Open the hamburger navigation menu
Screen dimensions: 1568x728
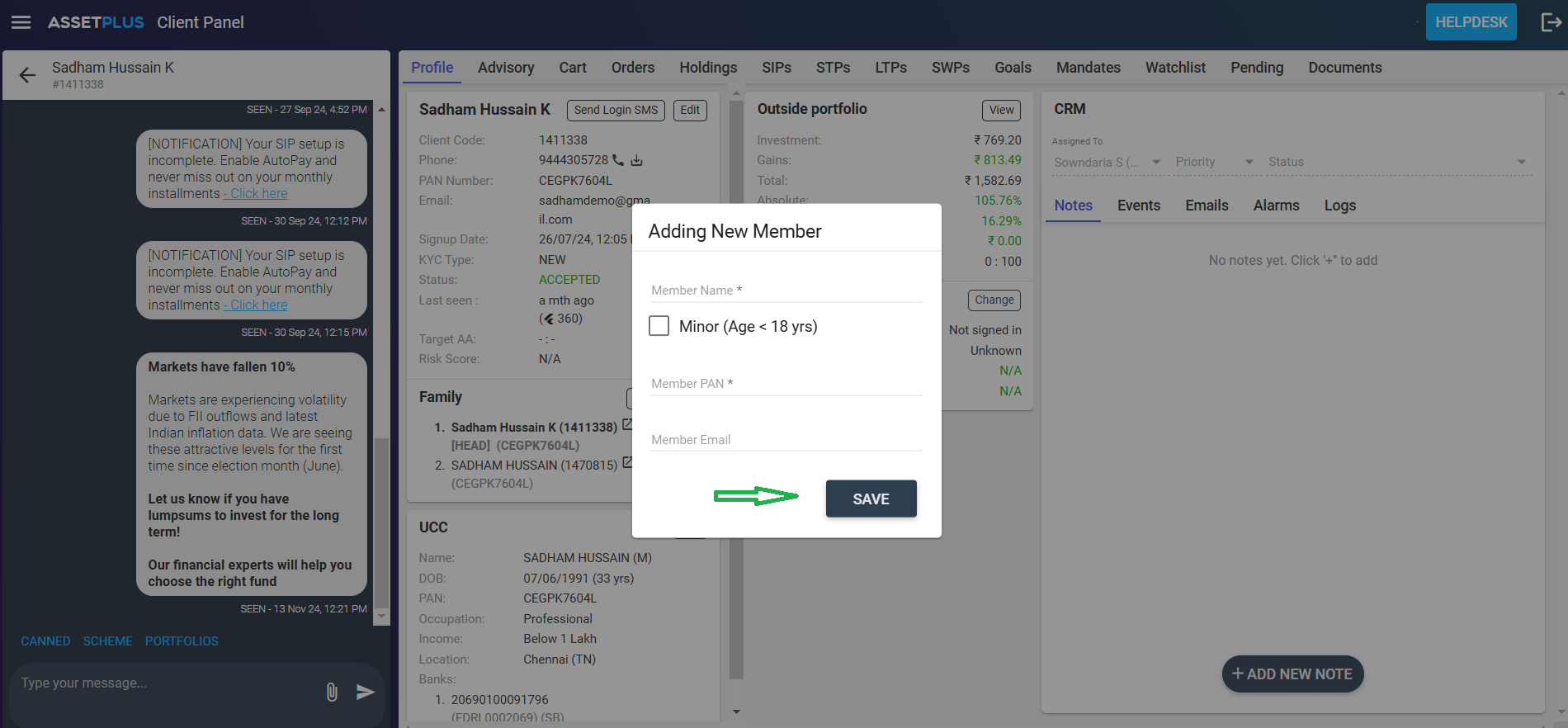[x=21, y=22]
